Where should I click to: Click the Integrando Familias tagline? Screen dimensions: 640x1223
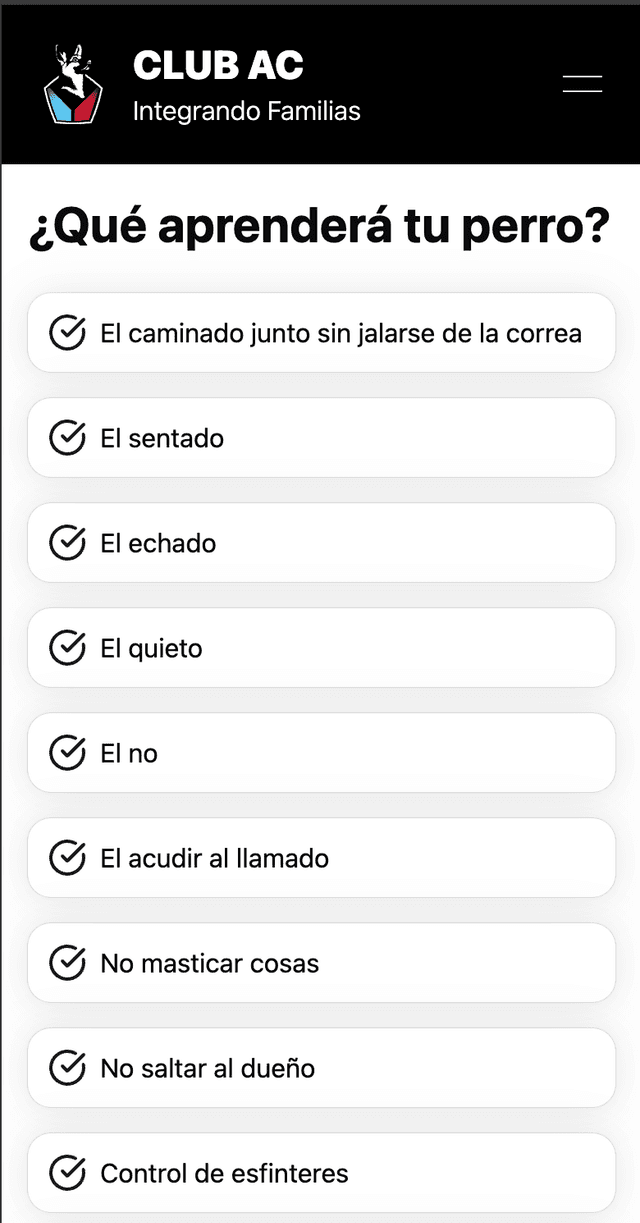click(x=246, y=111)
